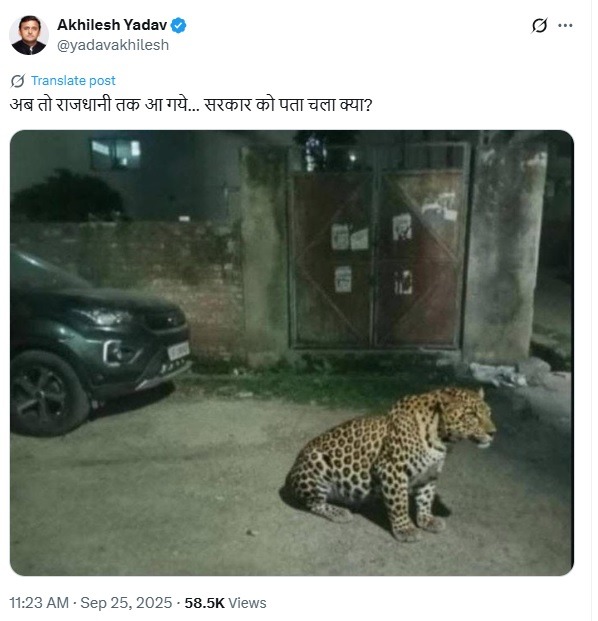This screenshot has width=598, height=621.
Task: Open the three-dot more options menu
Action: pos(565,26)
